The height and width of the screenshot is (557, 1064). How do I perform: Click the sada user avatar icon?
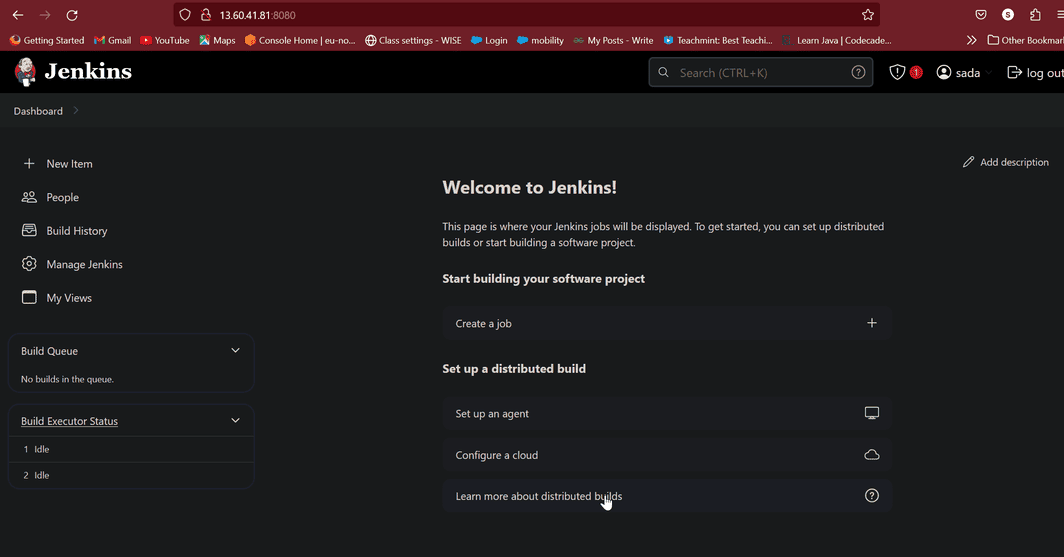944,72
